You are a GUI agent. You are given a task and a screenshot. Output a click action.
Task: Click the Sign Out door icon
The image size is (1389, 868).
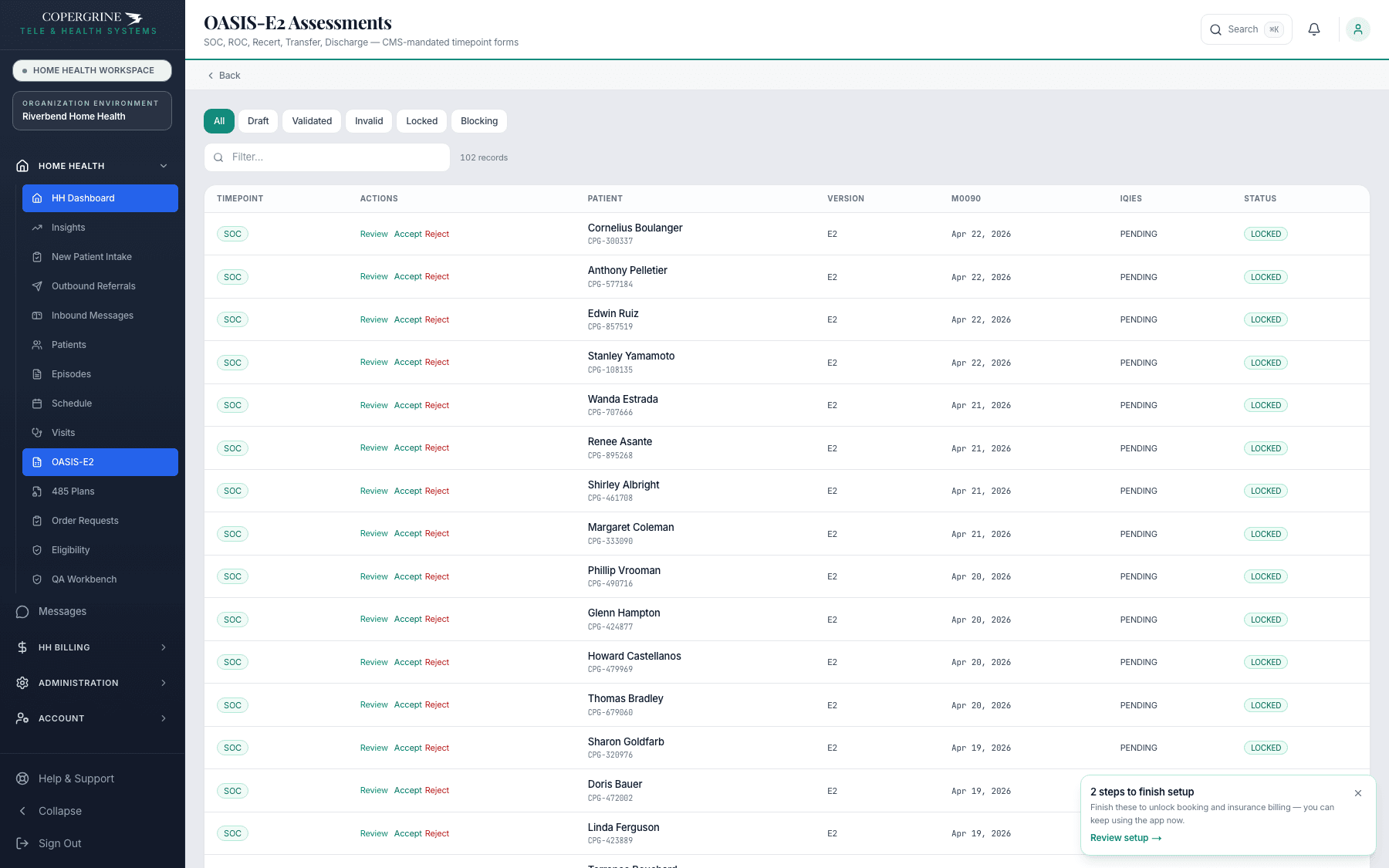point(22,843)
